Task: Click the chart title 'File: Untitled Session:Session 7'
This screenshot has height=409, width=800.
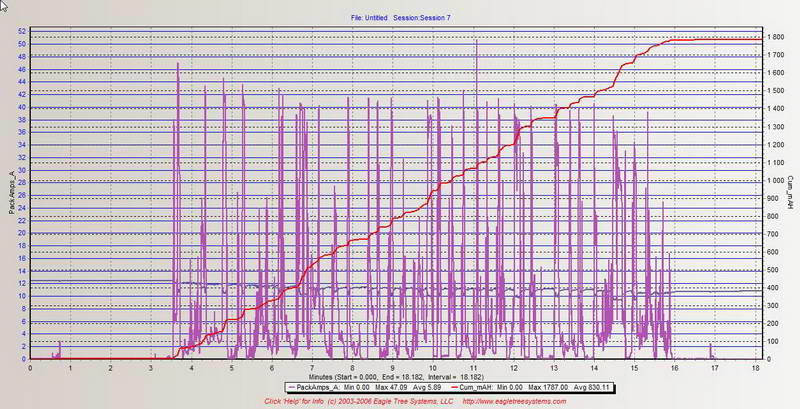Action: (401, 17)
